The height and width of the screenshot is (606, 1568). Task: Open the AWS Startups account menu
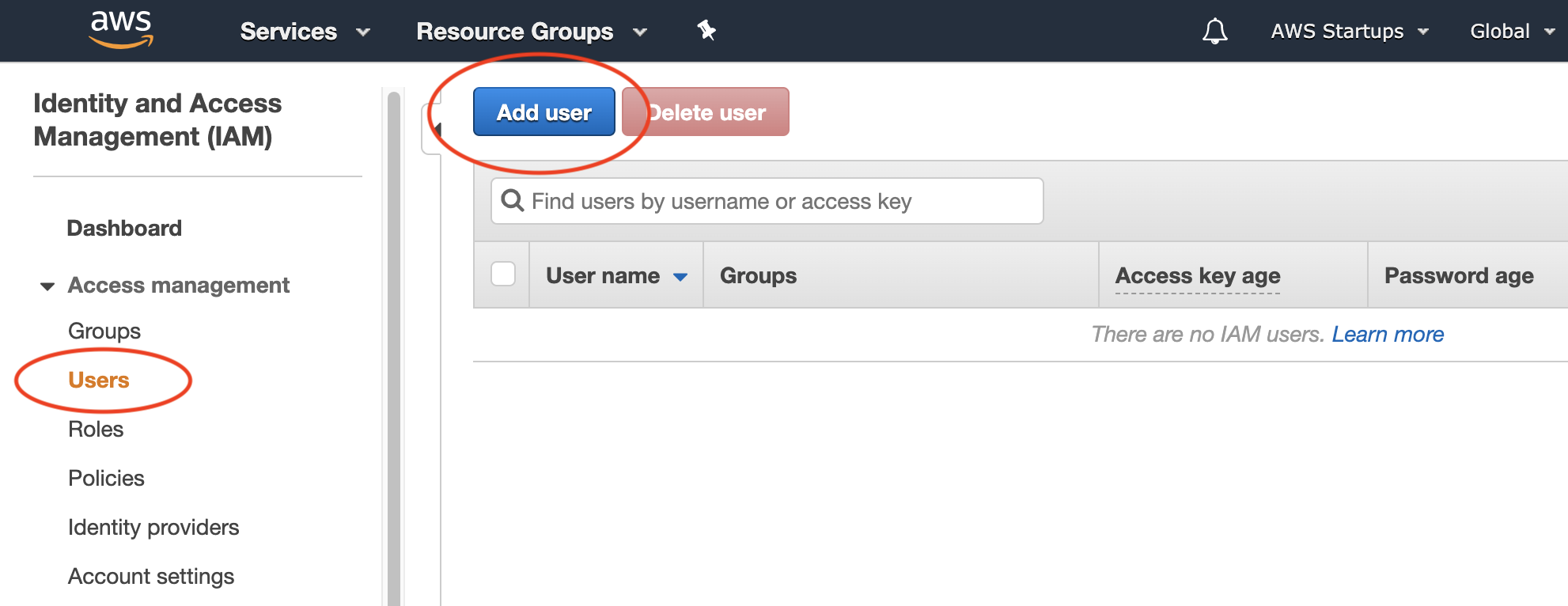click(1349, 32)
